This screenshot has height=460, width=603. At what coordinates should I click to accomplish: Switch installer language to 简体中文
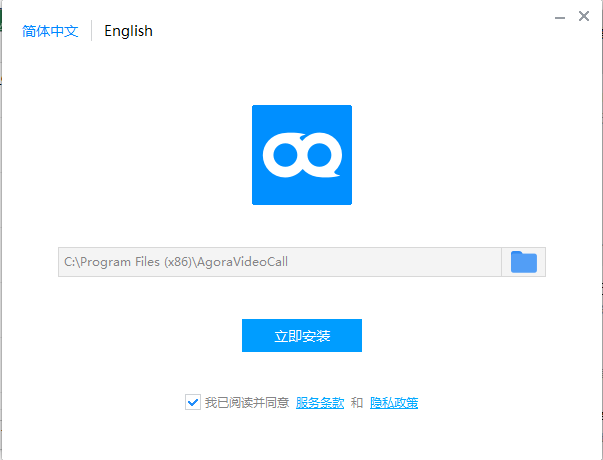click(x=50, y=31)
